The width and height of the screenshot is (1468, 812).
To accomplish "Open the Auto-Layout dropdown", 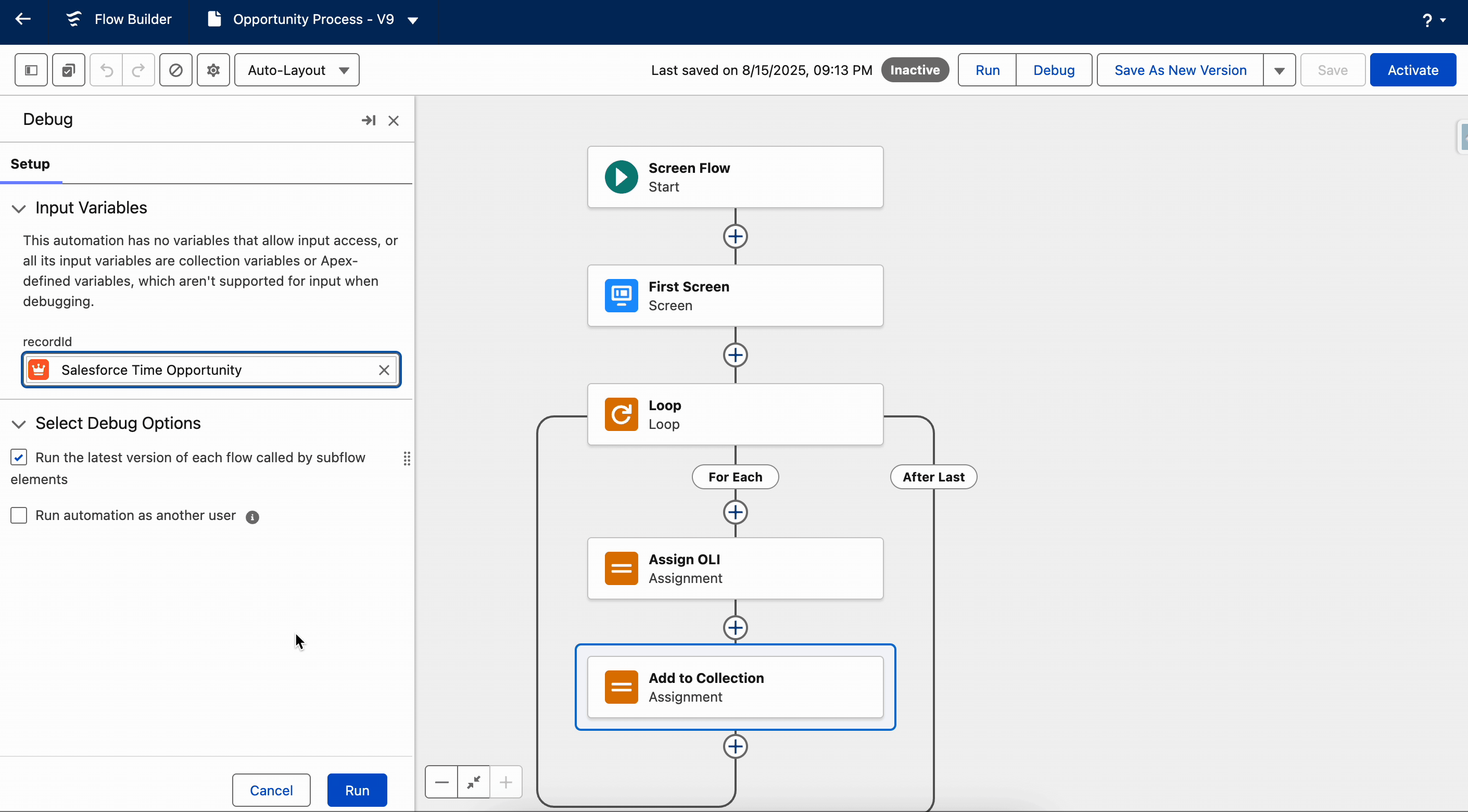I will tap(297, 70).
